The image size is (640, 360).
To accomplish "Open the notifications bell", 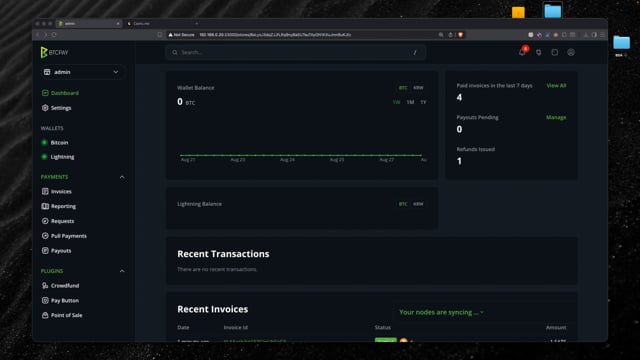I will pyautogui.click(x=522, y=52).
